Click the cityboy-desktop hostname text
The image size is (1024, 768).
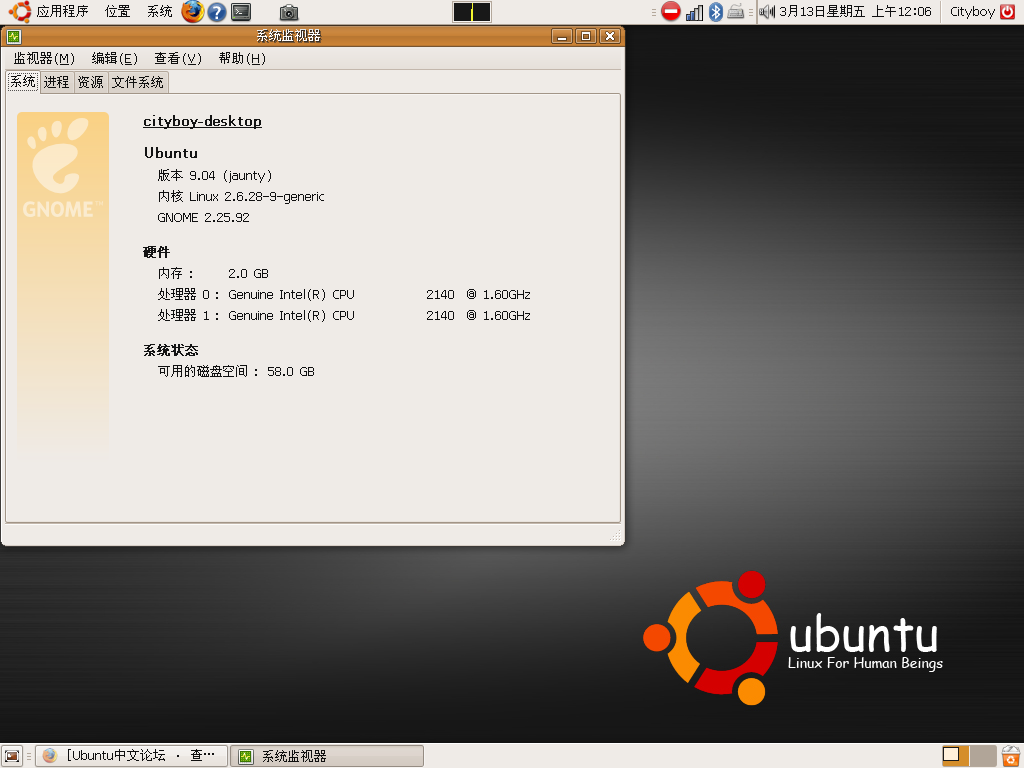pos(202,121)
